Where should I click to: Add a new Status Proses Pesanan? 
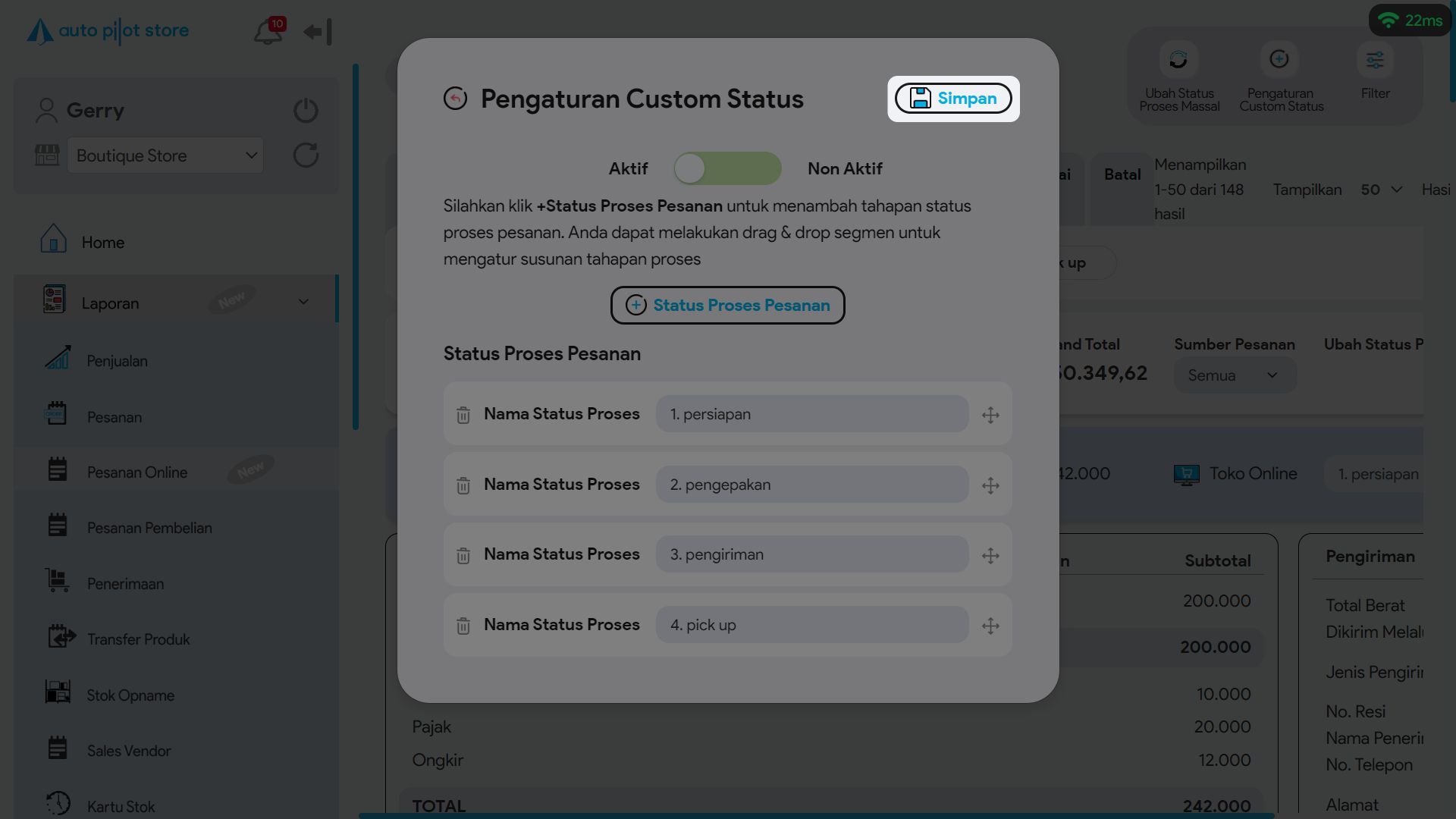click(727, 305)
